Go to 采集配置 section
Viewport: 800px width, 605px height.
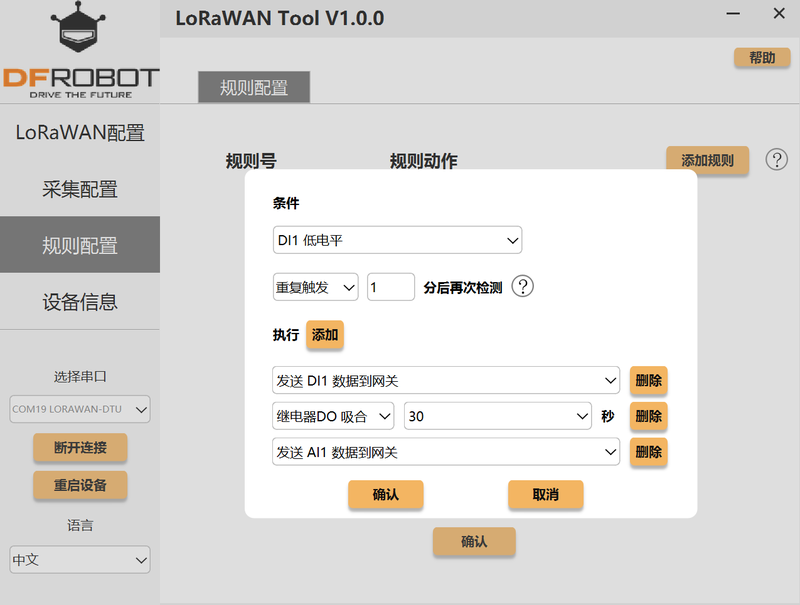(x=80, y=189)
